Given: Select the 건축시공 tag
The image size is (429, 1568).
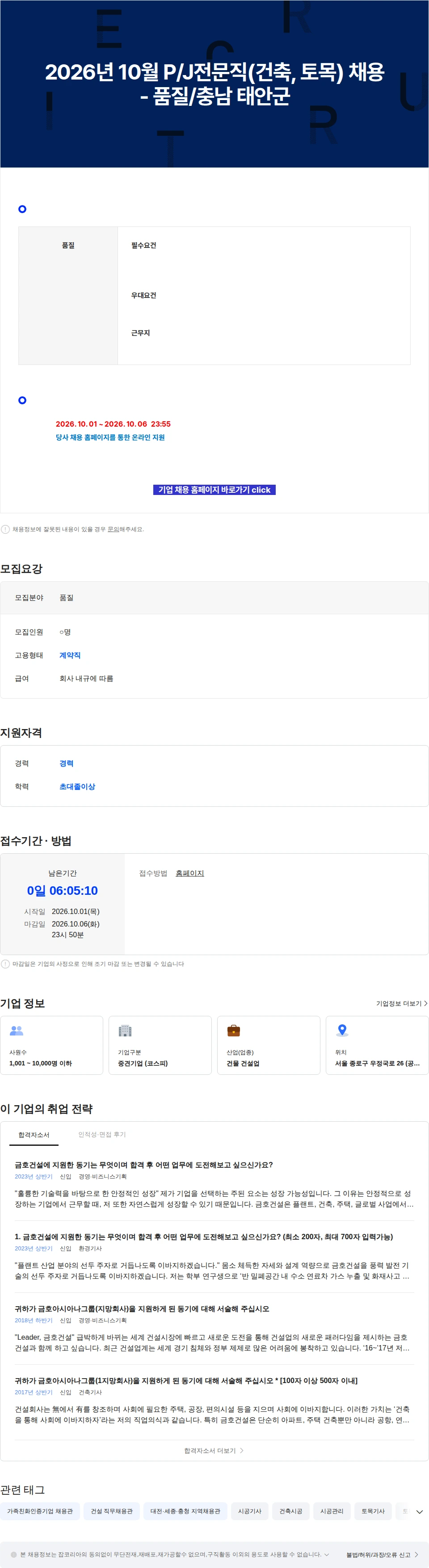Looking at the screenshot, I should [x=291, y=1511].
